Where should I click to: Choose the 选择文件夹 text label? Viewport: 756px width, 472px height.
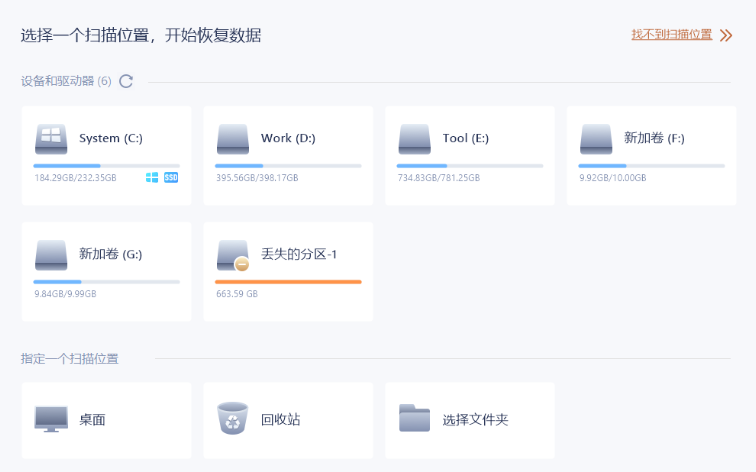click(475, 419)
